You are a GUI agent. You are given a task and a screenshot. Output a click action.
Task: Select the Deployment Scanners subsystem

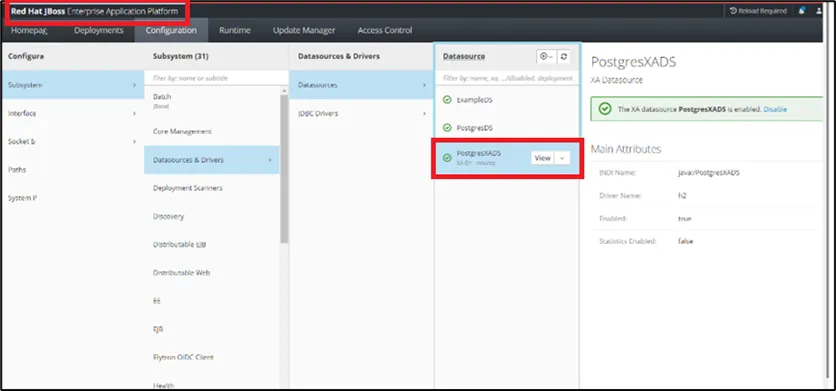pyautogui.click(x=212, y=188)
